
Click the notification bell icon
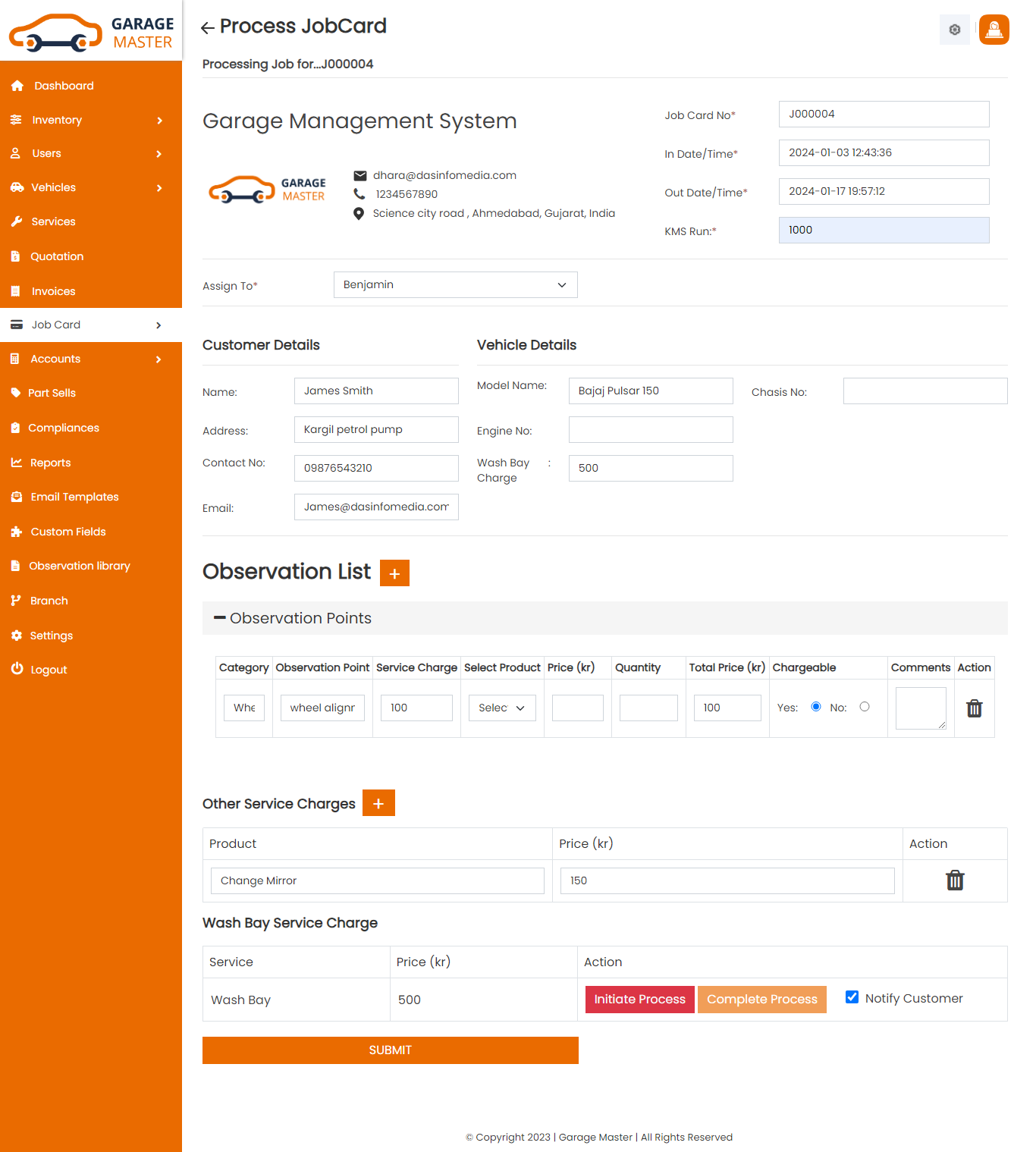(x=994, y=30)
